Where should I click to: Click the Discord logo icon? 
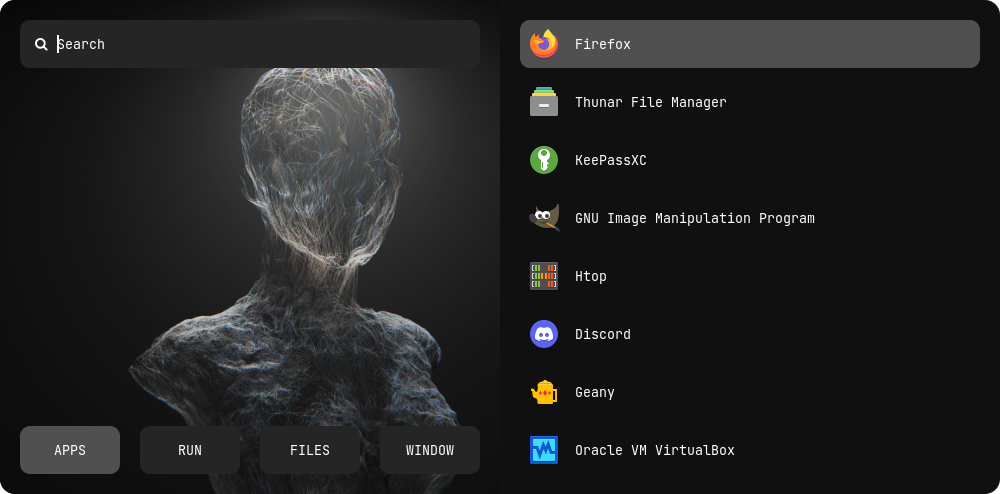(544, 334)
